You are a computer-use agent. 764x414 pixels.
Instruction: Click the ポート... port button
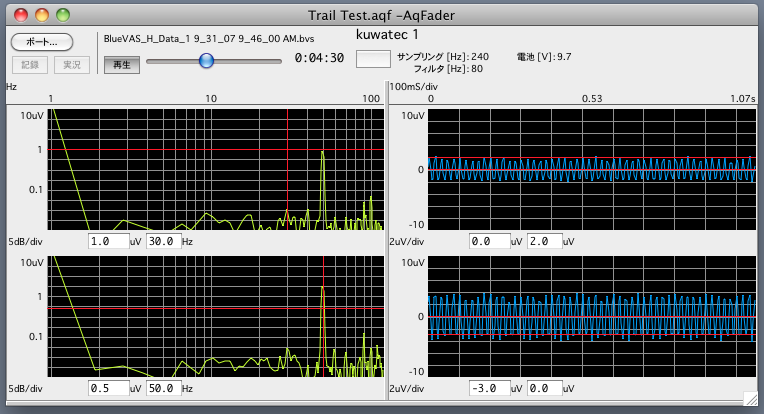coord(42,42)
